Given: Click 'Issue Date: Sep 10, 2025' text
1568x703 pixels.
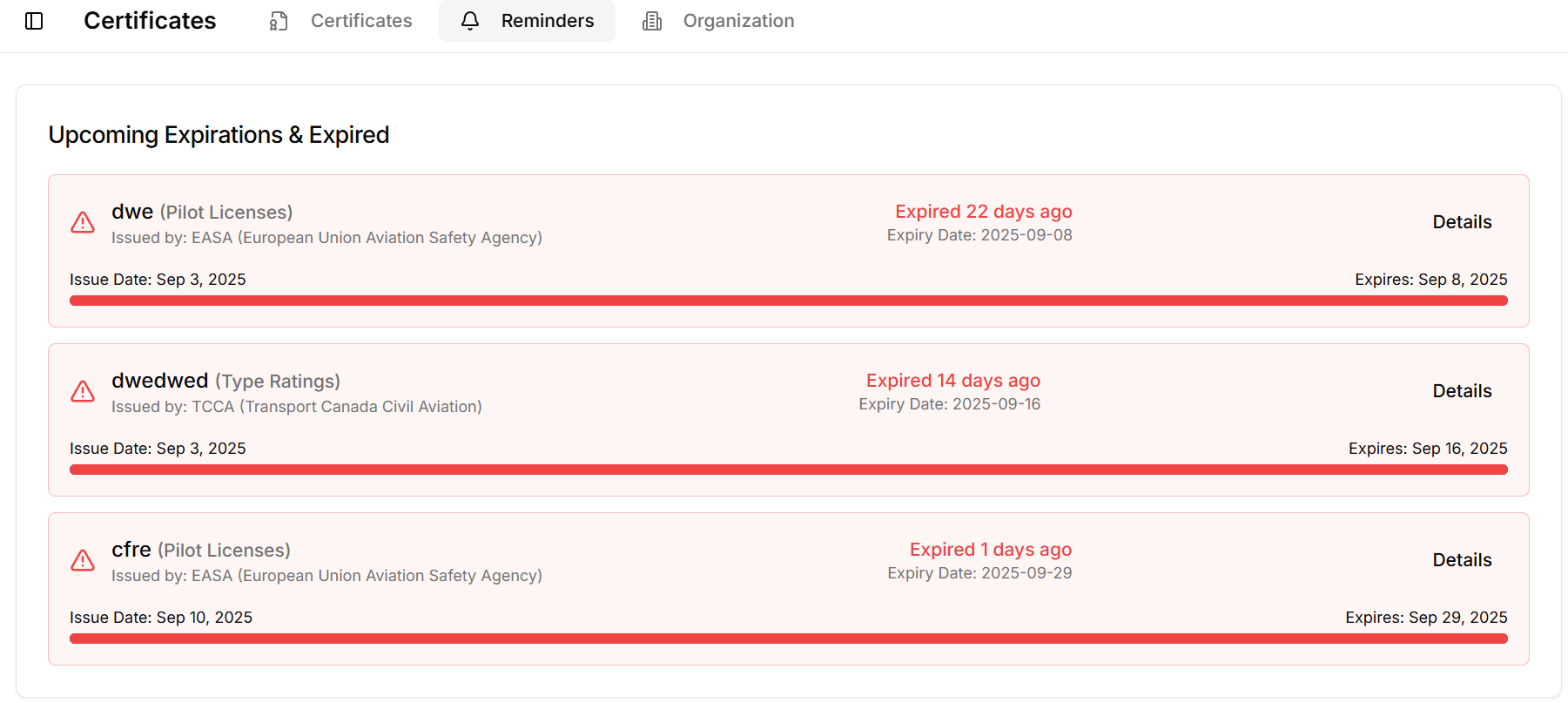Looking at the screenshot, I should pyautogui.click(x=161, y=618).
